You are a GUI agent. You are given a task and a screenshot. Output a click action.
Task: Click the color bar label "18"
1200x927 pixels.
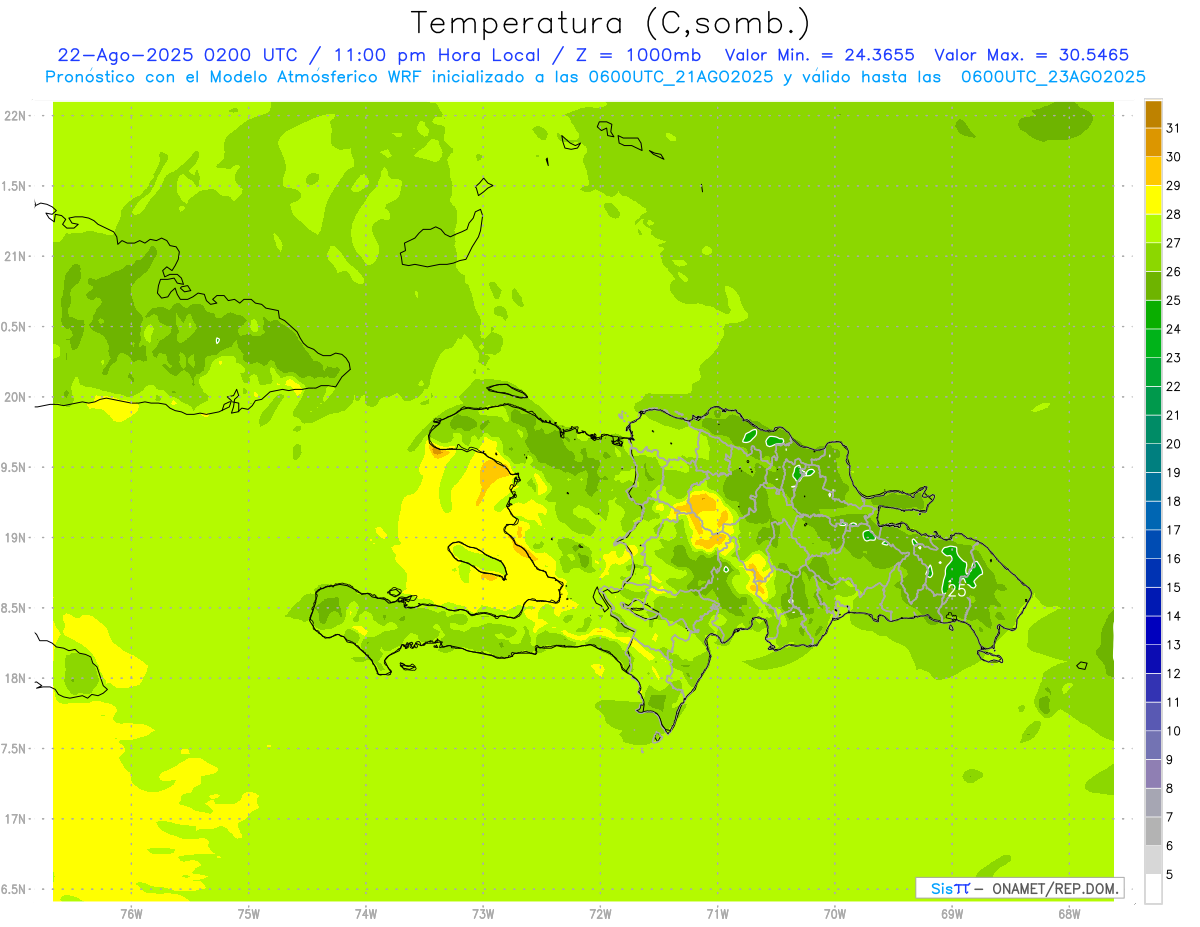pos(1173,501)
